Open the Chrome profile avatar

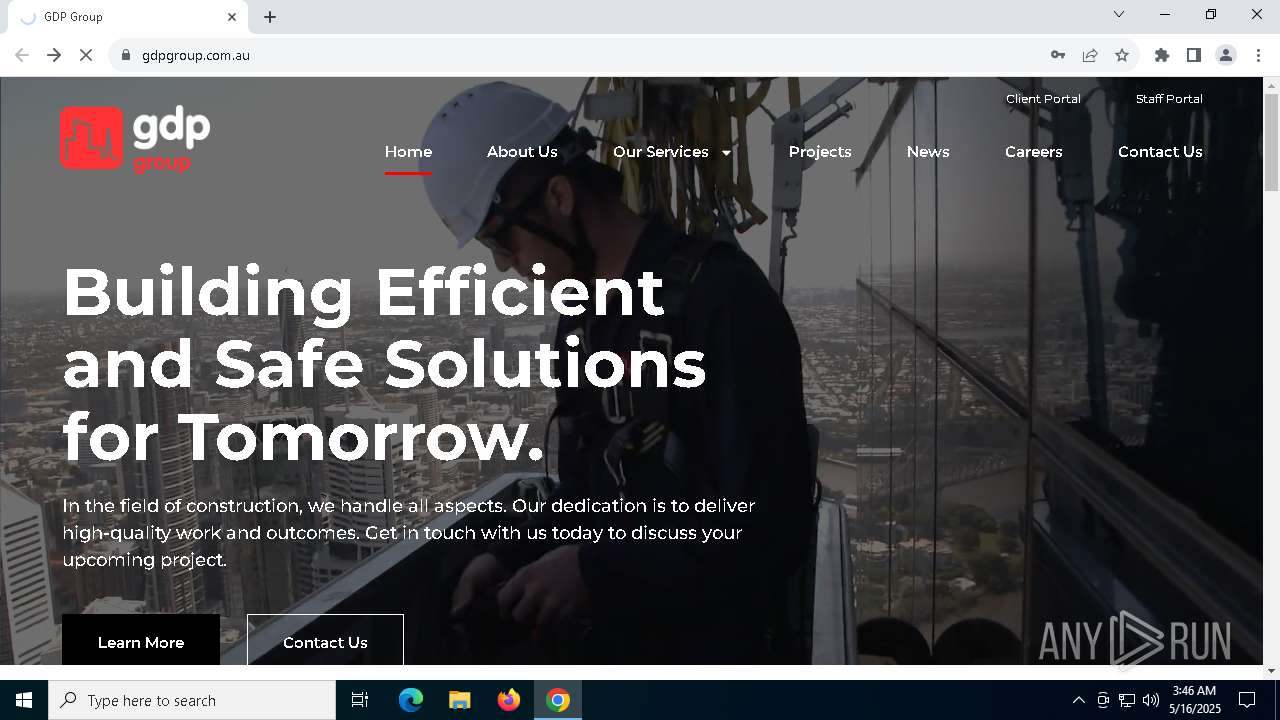1226,55
